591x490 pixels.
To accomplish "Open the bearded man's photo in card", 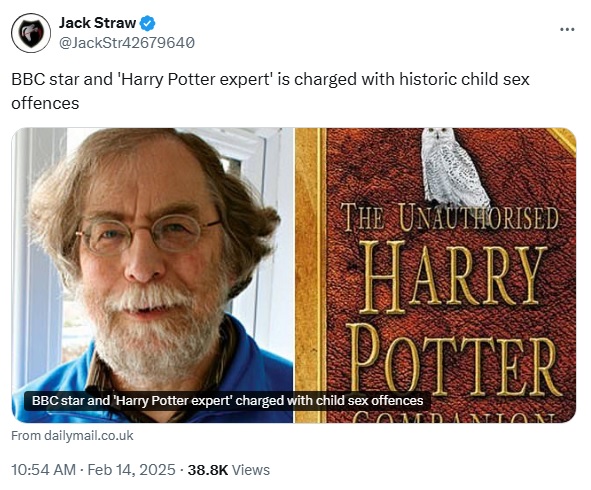I will pos(152,275).
